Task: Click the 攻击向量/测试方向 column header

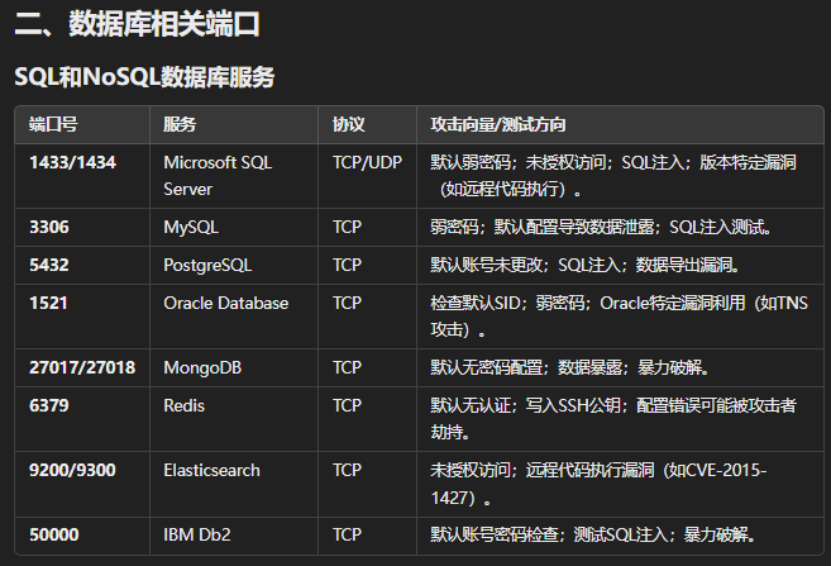Action: click(498, 125)
